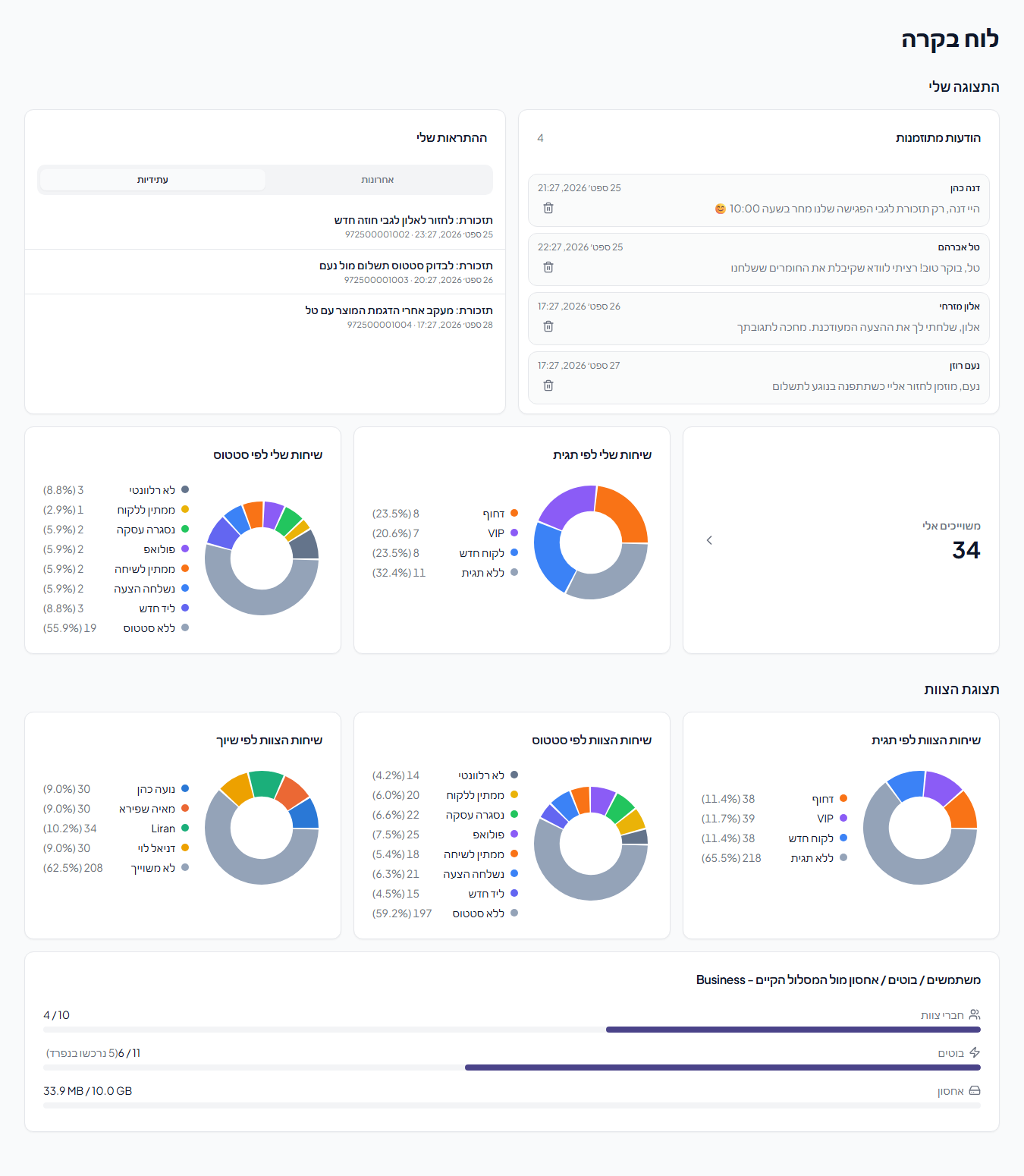This screenshot has height=1176, width=1024.
Task: Expand the משוייכים אלי card with chevron arrow
Action: (x=709, y=540)
